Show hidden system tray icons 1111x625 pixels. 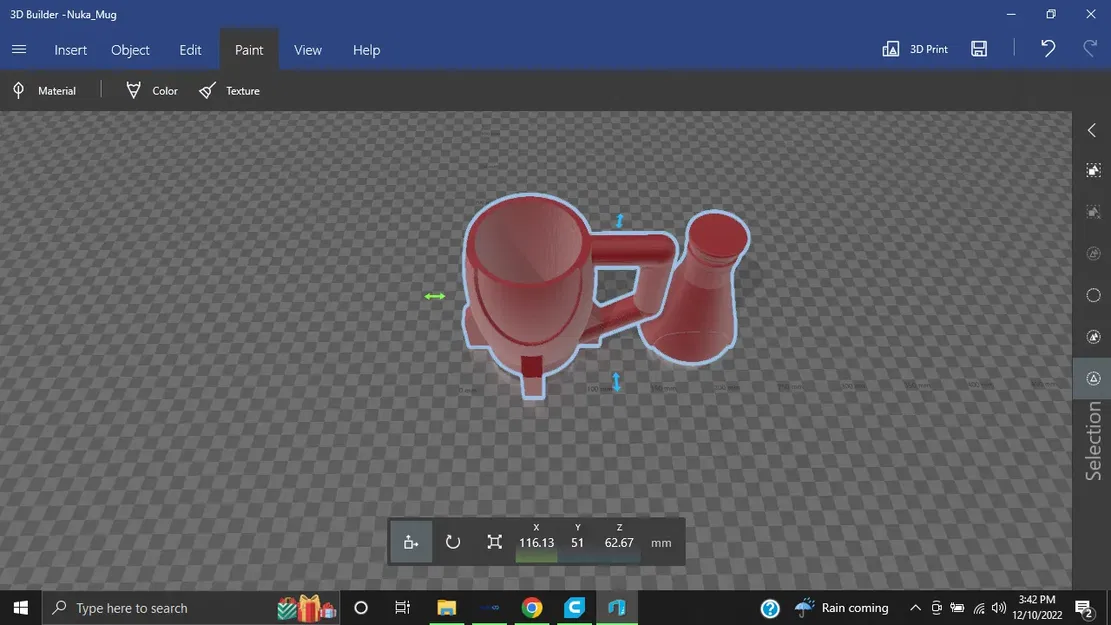click(x=915, y=608)
